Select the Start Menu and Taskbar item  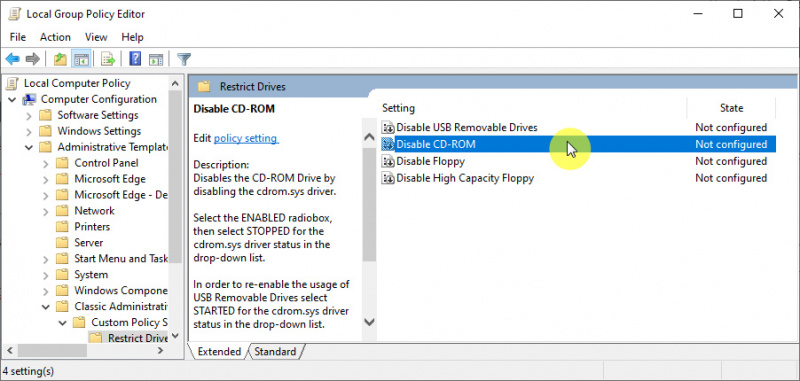pos(121,259)
